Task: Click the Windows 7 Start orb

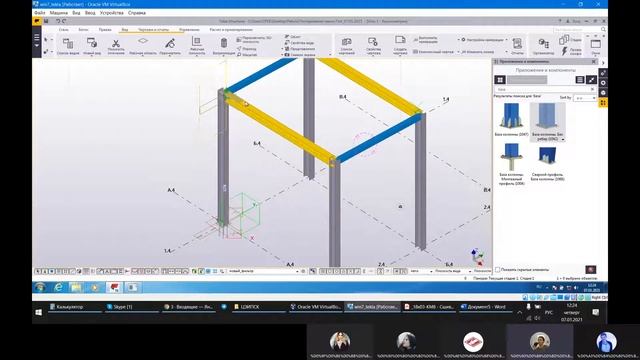Action: point(40,287)
